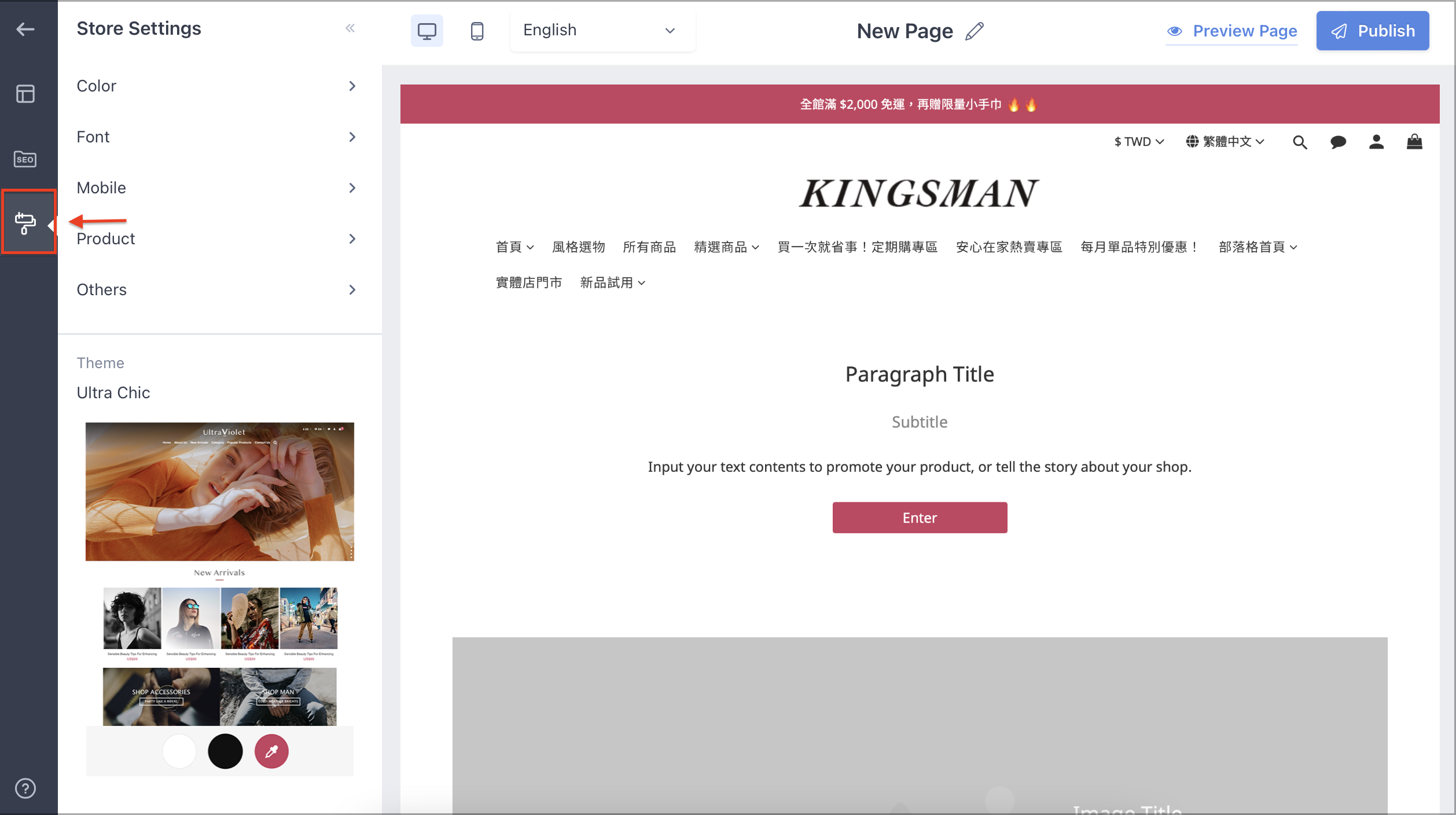Image resolution: width=1456 pixels, height=815 pixels.
Task: Click the gray image placeholder block
Action: 920,725
